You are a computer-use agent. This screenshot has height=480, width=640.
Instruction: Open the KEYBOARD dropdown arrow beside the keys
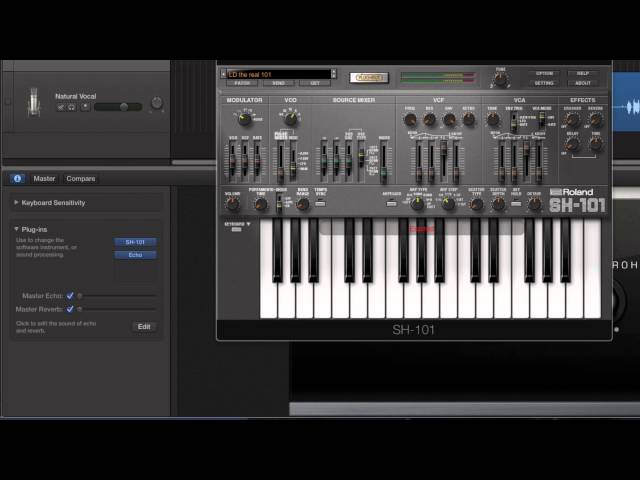[x=248, y=224]
